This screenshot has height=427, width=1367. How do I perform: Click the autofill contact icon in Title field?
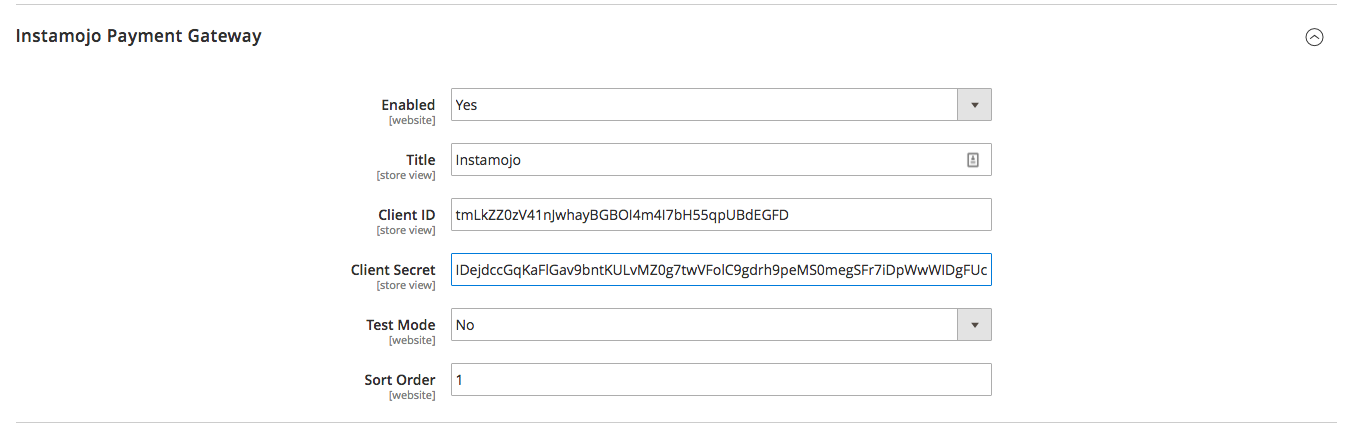972,160
